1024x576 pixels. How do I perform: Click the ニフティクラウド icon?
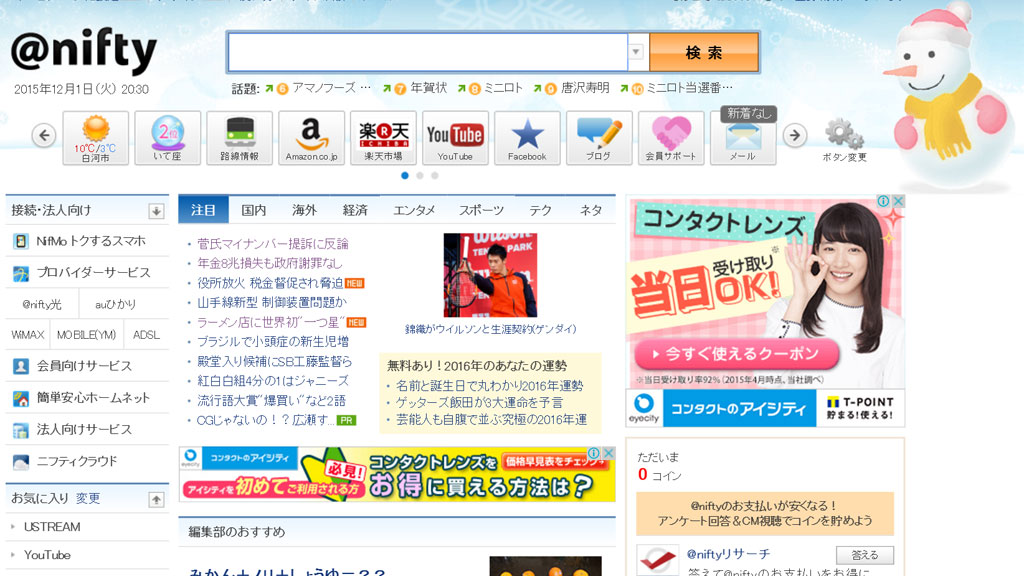[x=21, y=462]
